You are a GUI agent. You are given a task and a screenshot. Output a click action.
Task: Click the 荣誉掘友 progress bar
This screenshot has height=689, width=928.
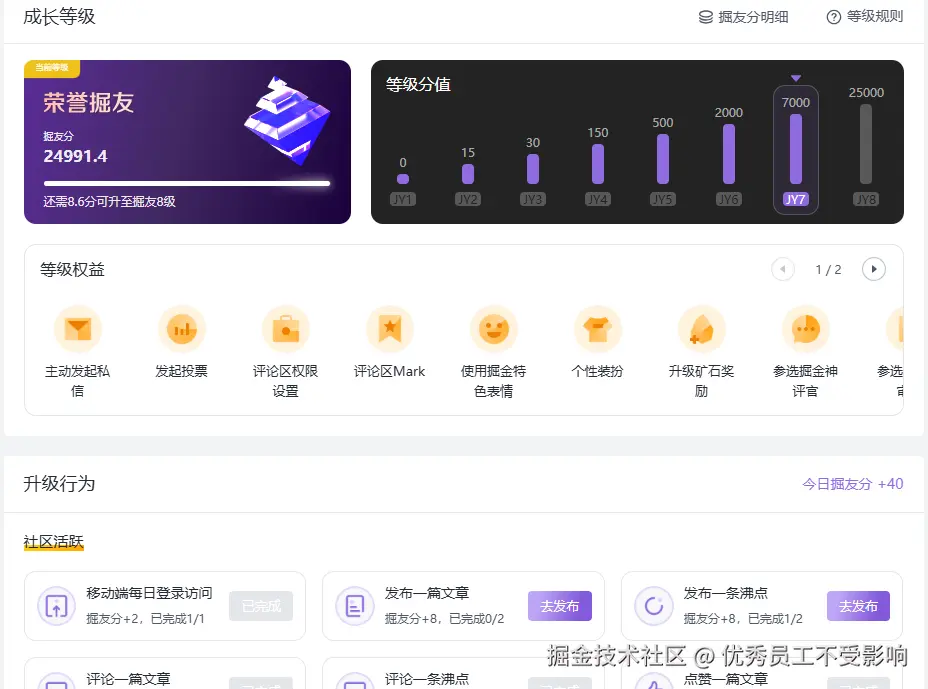[x=187, y=184]
